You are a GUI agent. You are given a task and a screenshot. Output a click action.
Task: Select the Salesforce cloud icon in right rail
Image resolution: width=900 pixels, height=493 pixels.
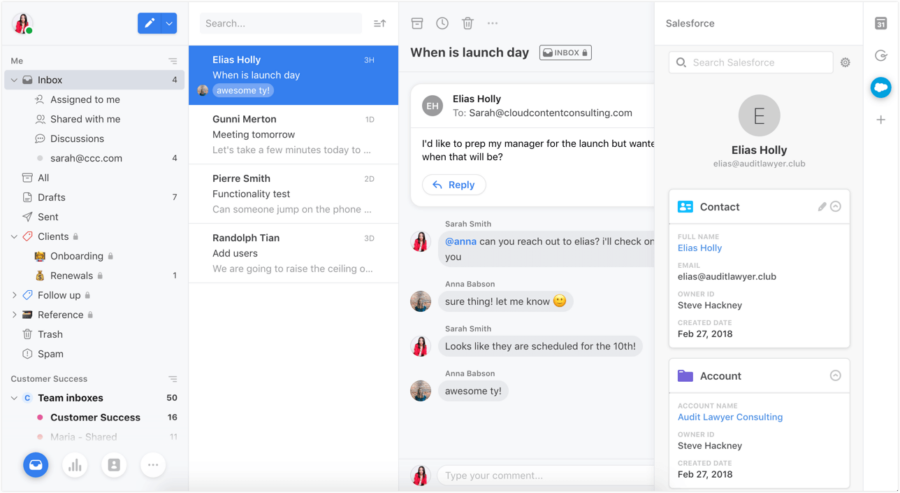coord(881,88)
